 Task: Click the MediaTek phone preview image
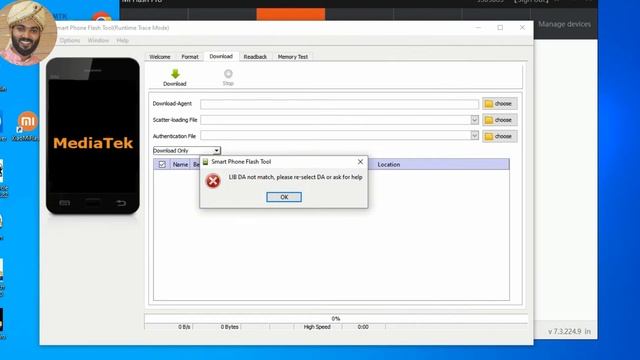[93, 136]
